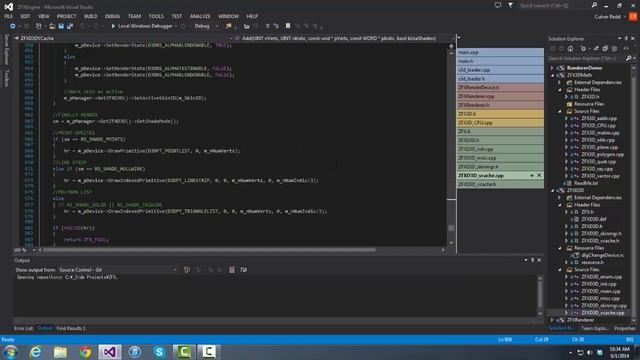
Task: Select dlgChangeDevice.rc in Solution Explorer
Action: pos(602,255)
